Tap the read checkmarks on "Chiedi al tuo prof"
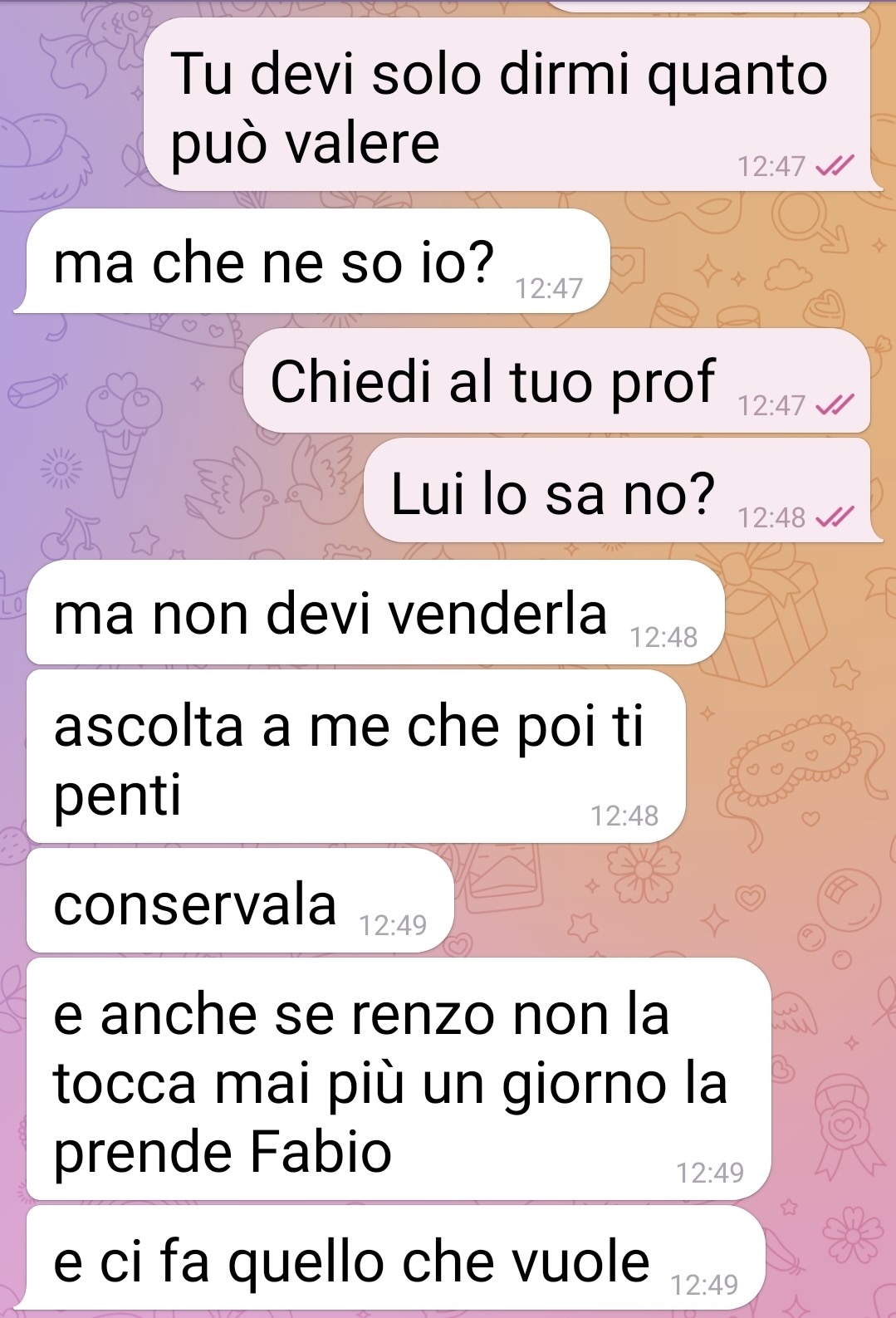The height and width of the screenshot is (1318, 896). [834, 405]
